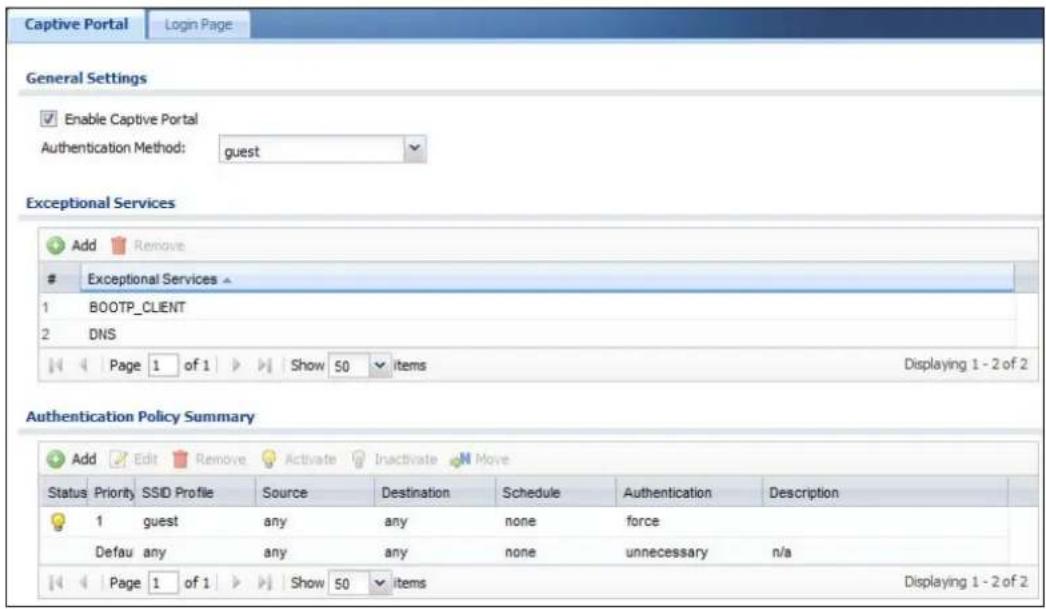Click the Exceptional Services page number field
This screenshot has height=609, width=1046.
pyautogui.click(x=163, y=366)
